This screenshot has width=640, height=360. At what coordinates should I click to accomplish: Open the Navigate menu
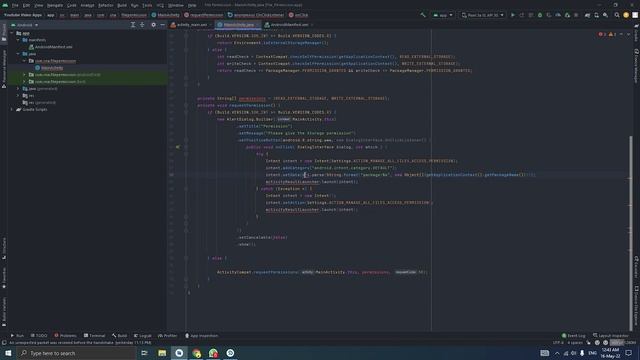click(x=55, y=5)
